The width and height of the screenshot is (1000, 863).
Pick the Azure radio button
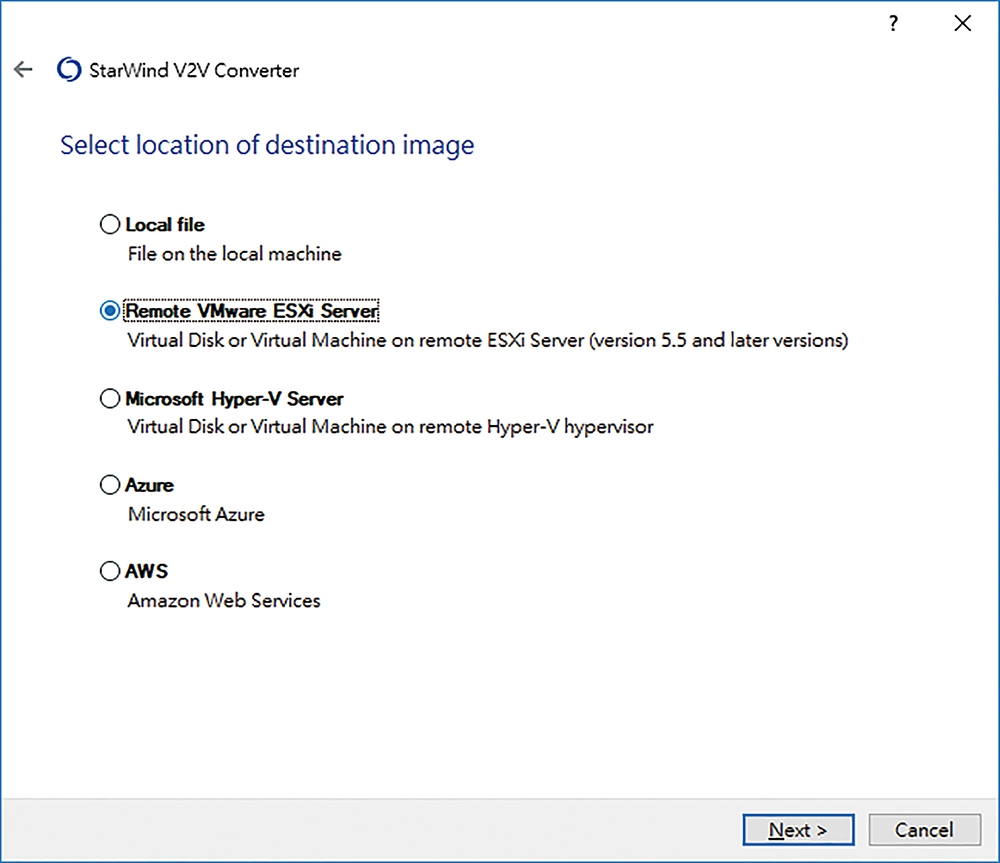click(110, 485)
